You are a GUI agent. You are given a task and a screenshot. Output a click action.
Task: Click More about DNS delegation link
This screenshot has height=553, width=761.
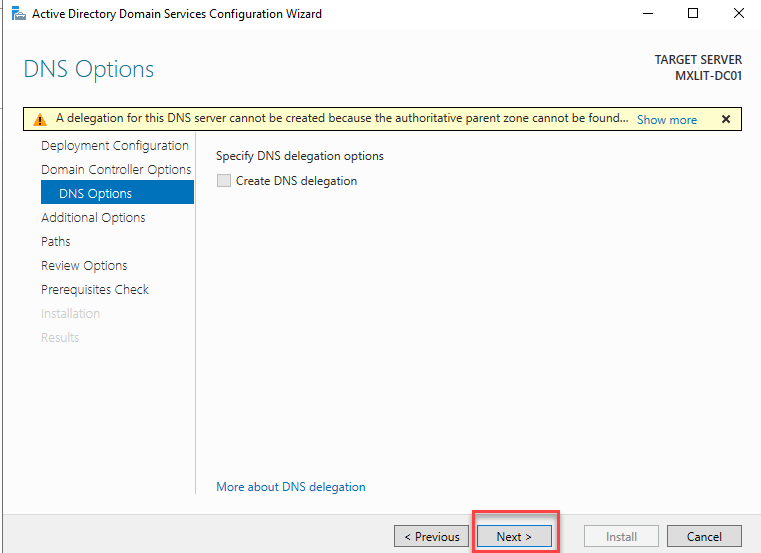coord(290,487)
